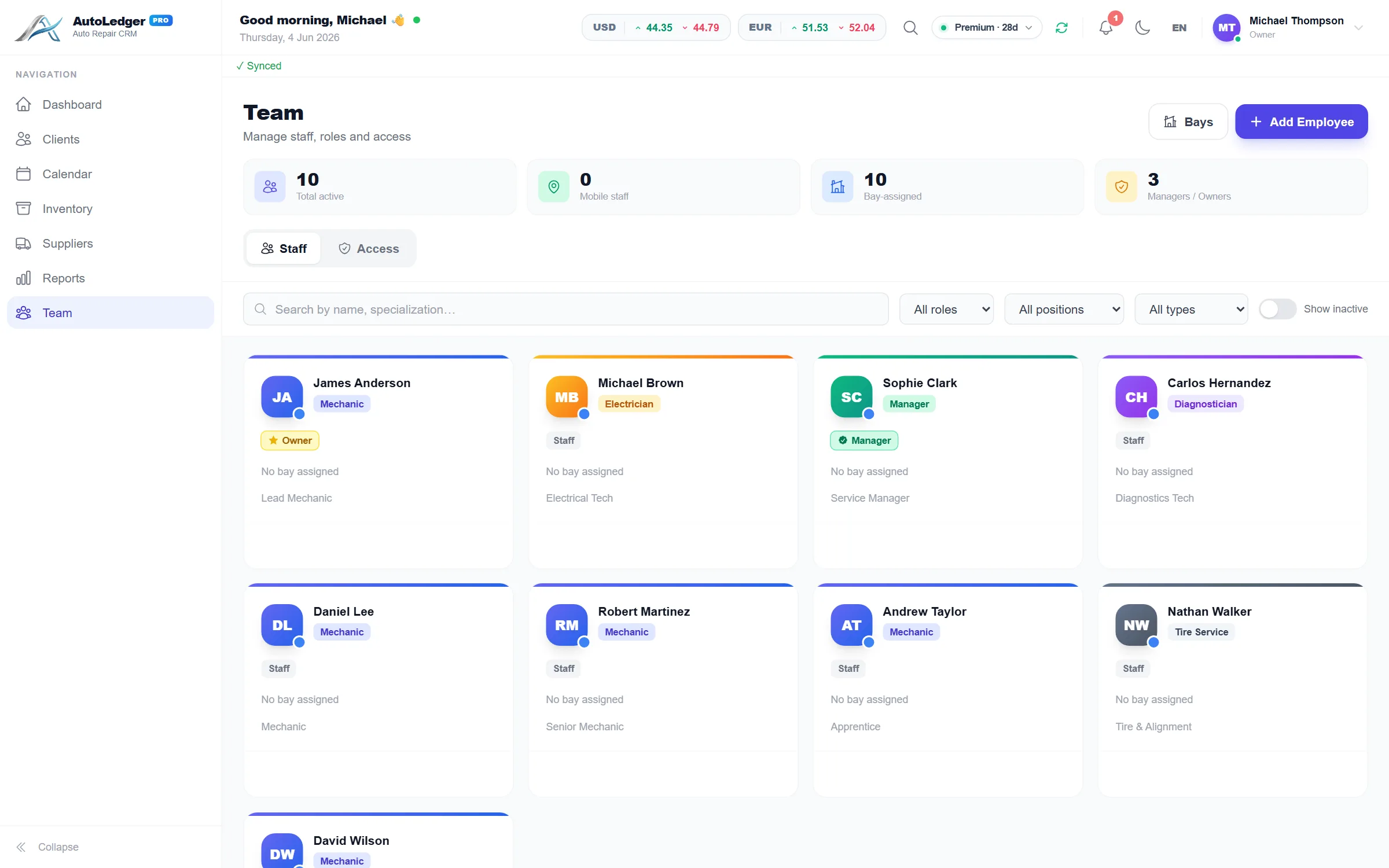The height and width of the screenshot is (868, 1389).
Task: Click the Managers / Owners shield icon
Action: coord(1121,187)
